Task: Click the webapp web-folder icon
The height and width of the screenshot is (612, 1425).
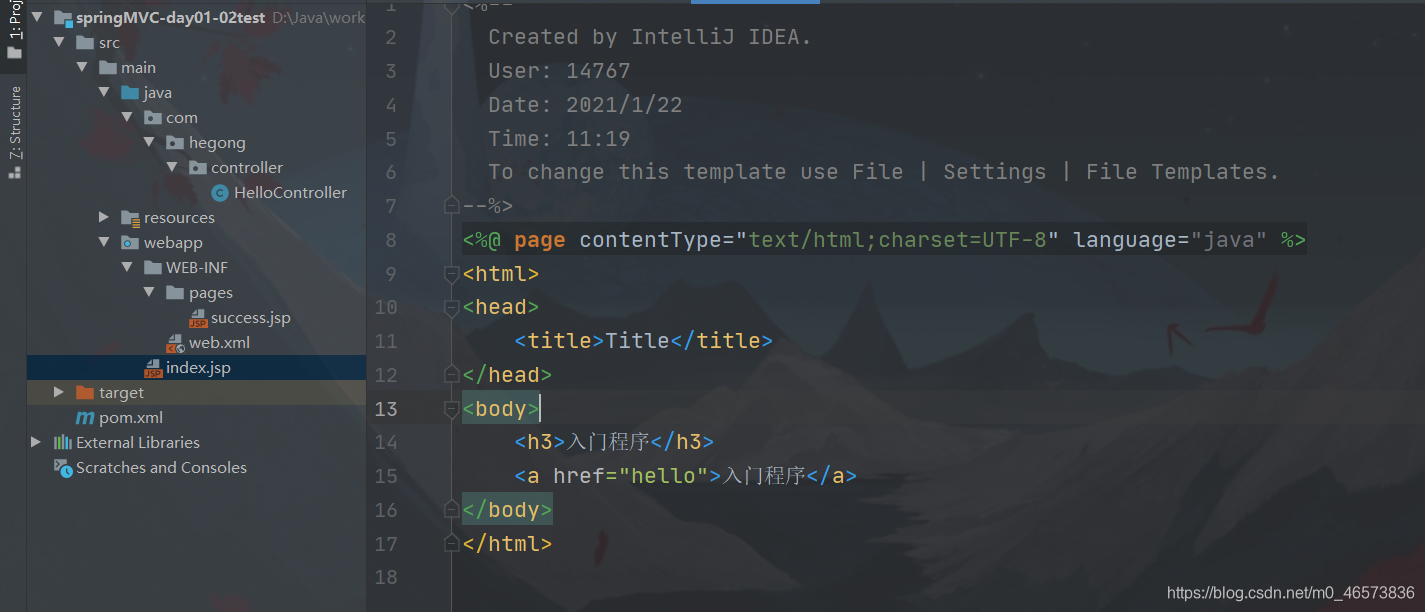Action: point(130,243)
